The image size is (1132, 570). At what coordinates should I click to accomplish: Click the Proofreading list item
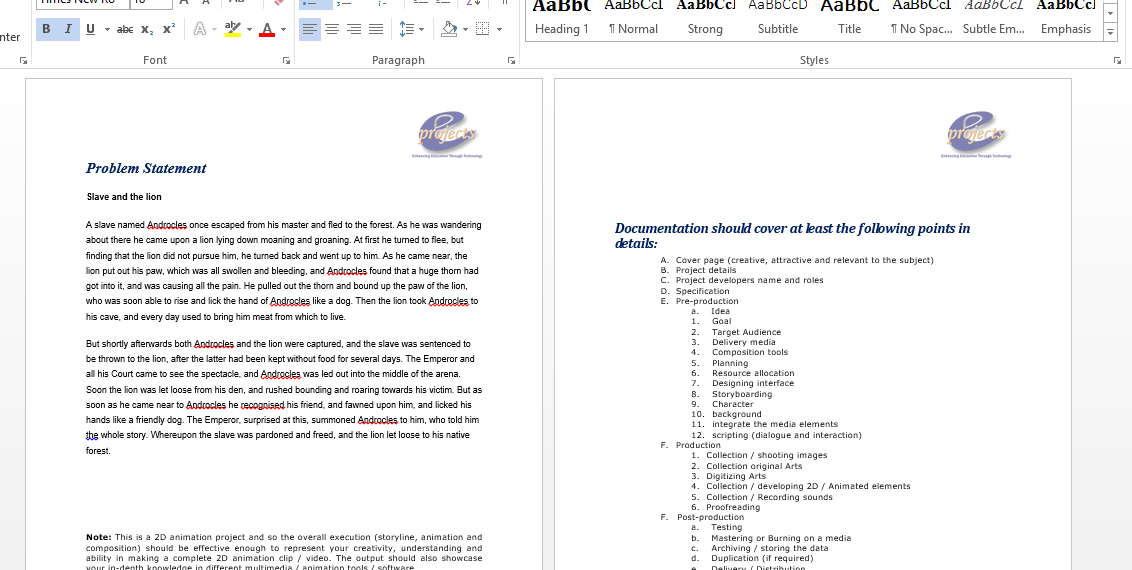(733, 507)
